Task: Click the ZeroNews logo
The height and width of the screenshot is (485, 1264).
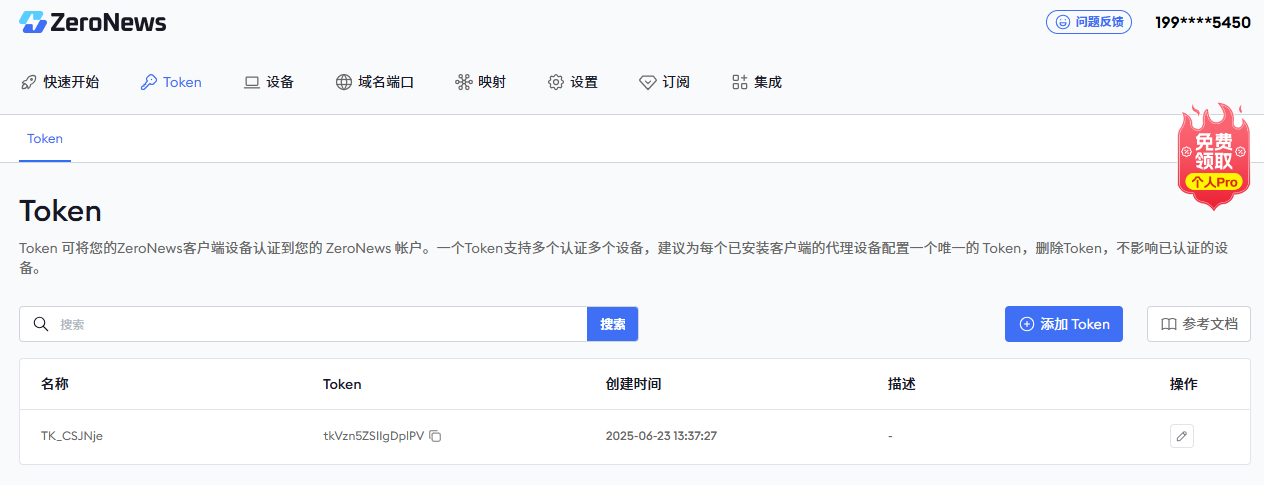Action: 92,22
